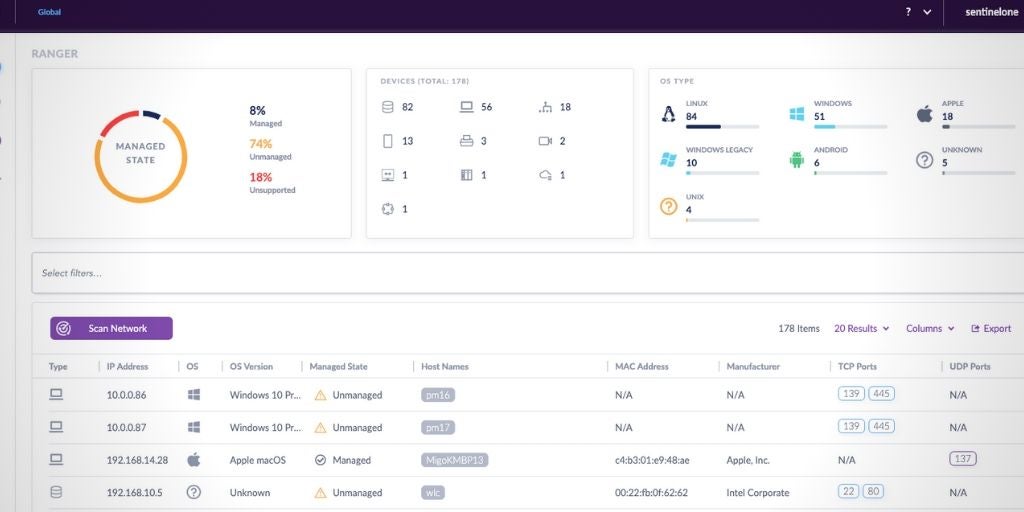1024x512 pixels.
Task: Click the Global scope link
Action: (x=49, y=12)
